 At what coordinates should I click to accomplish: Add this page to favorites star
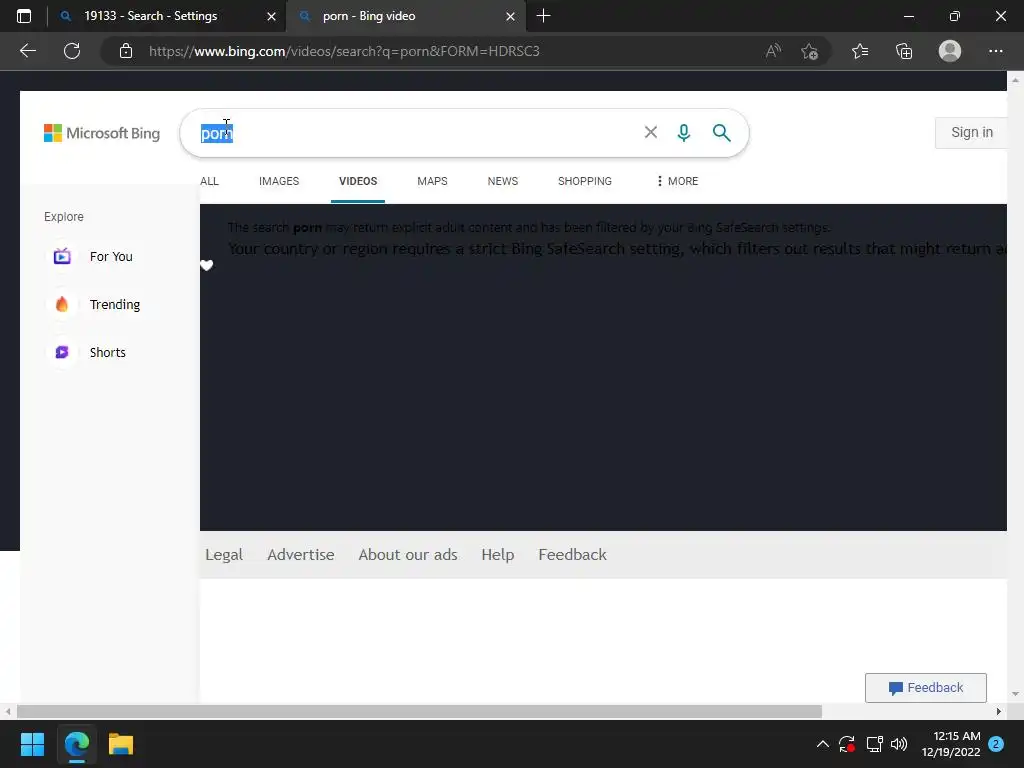click(x=809, y=51)
